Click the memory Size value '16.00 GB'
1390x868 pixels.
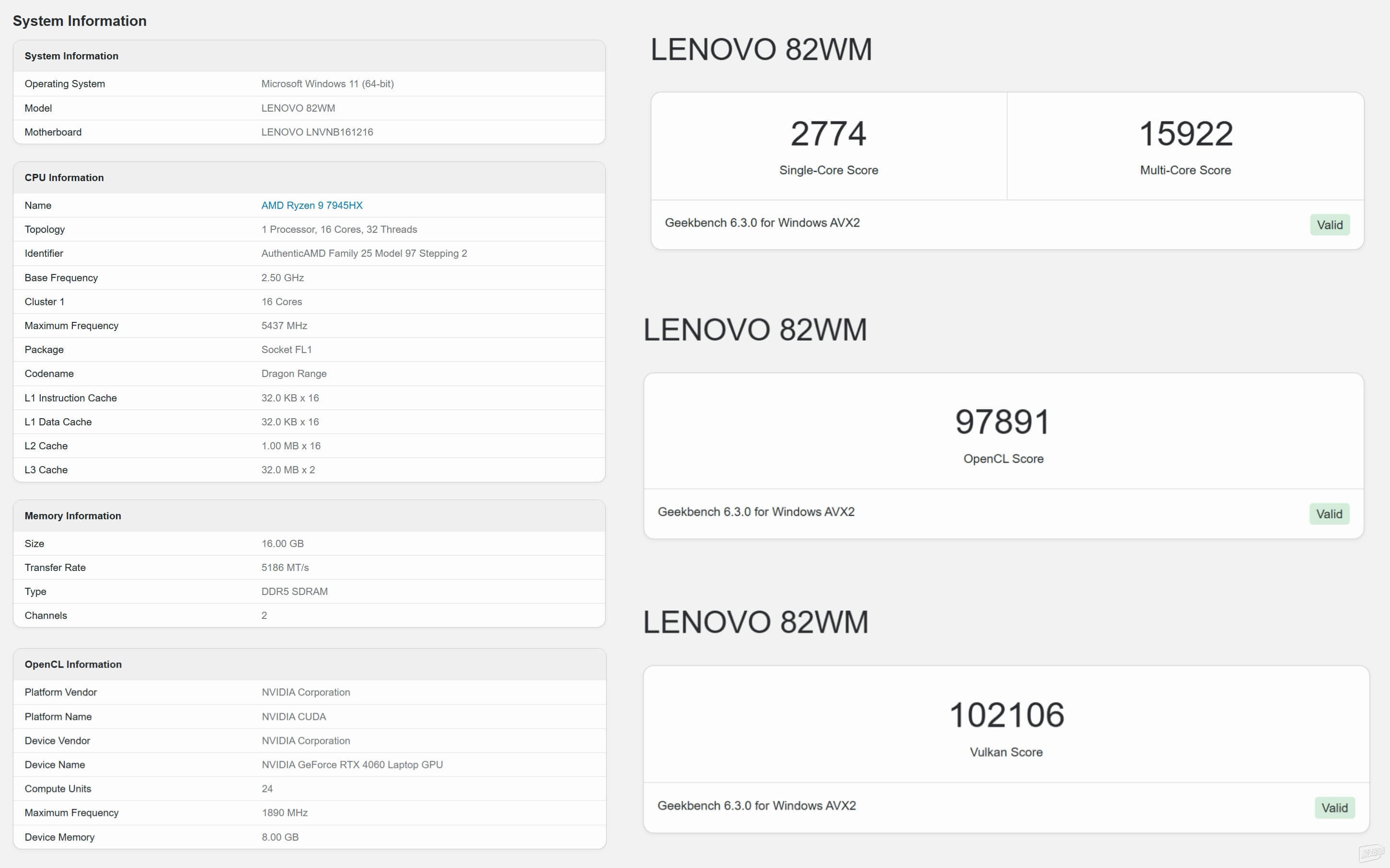(283, 544)
